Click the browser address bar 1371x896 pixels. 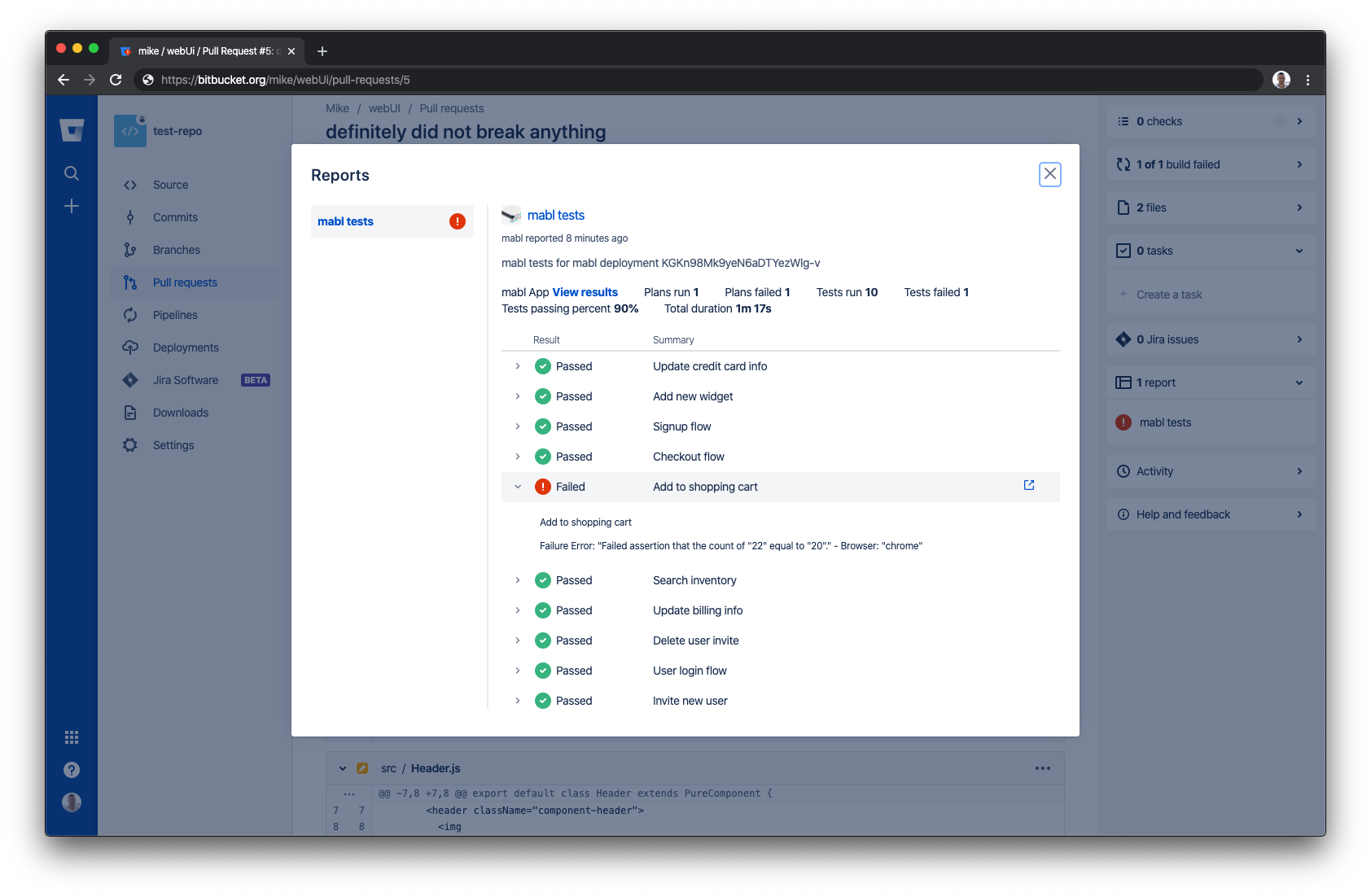click(x=698, y=80)
